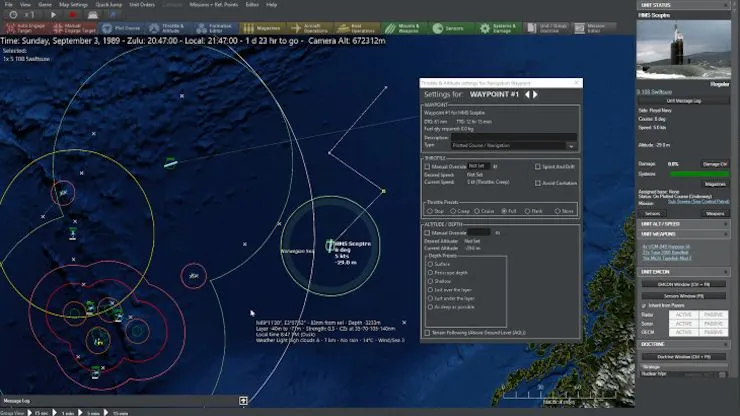Image resolution: width=740 pixels, height=416 pixels.
Task: Open Aircraft Operations from the toolbar
Action: (x=310, y=28)
